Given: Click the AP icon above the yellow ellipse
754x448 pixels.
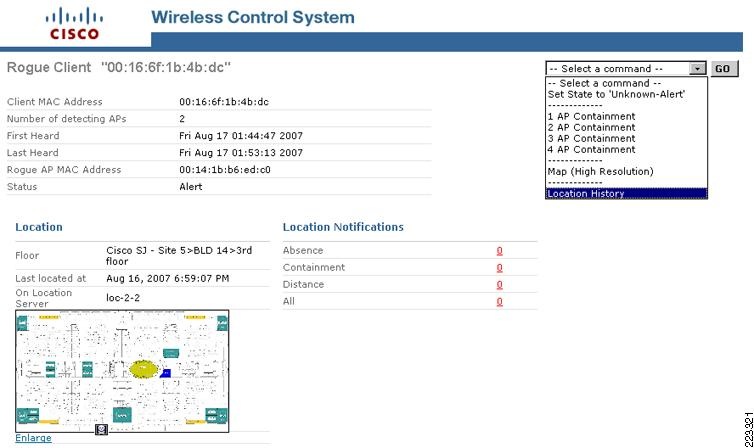Looking at the screenshot, I should click(x=171, y=354).
